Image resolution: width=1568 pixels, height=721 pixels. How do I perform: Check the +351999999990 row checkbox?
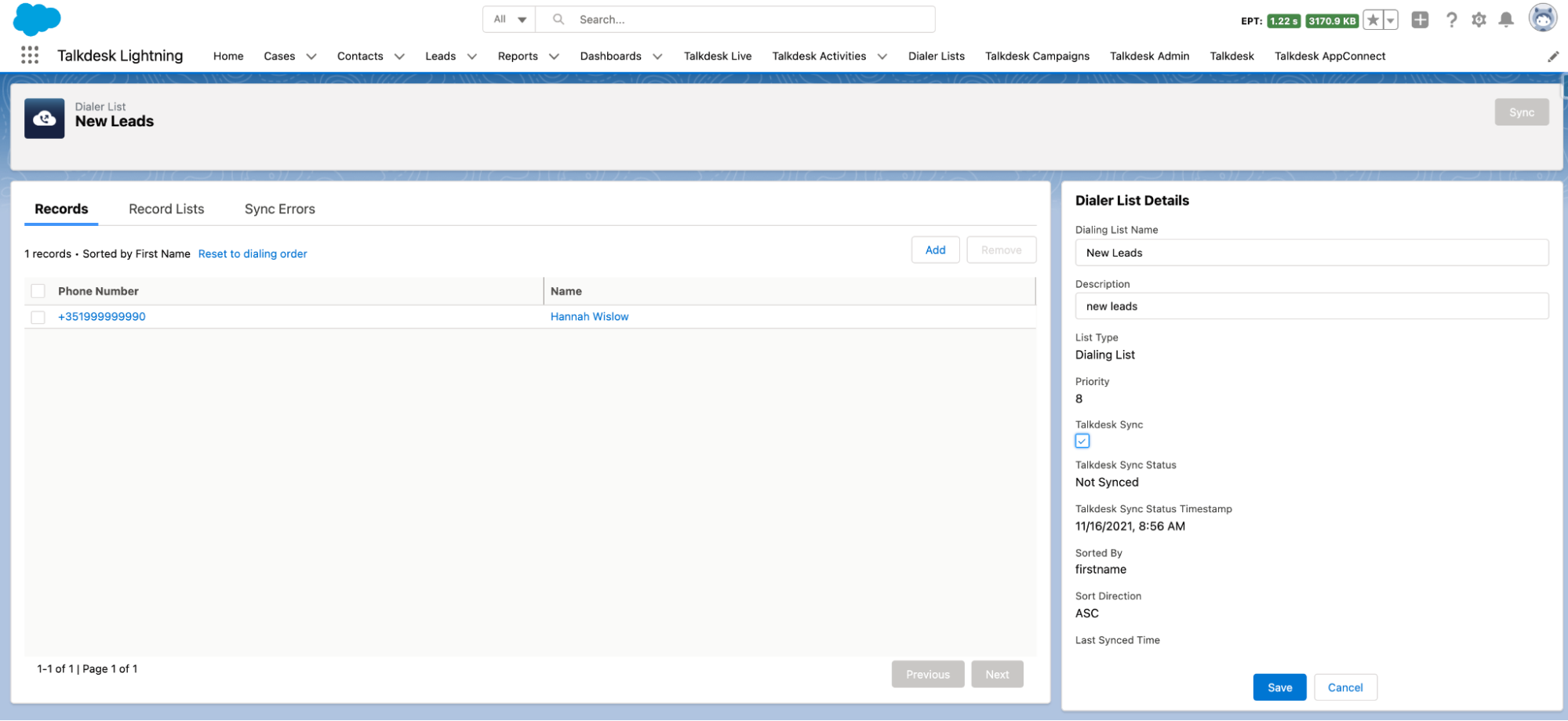coord(38,317)
